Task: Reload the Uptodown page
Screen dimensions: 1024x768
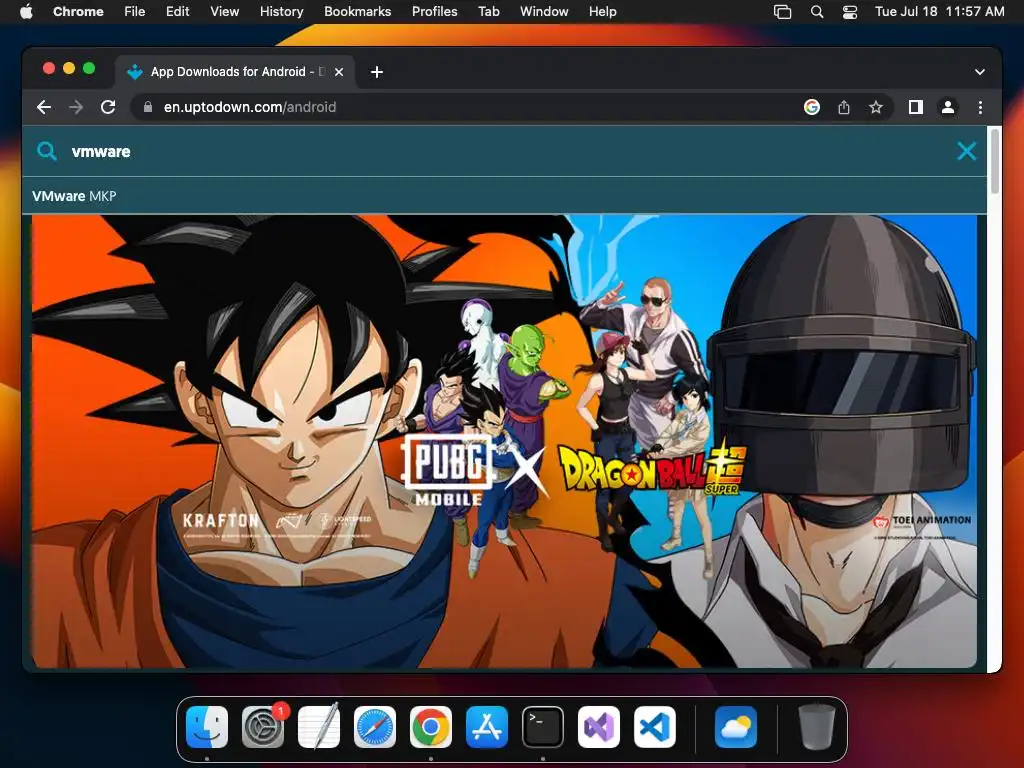Action: point(108,107)
